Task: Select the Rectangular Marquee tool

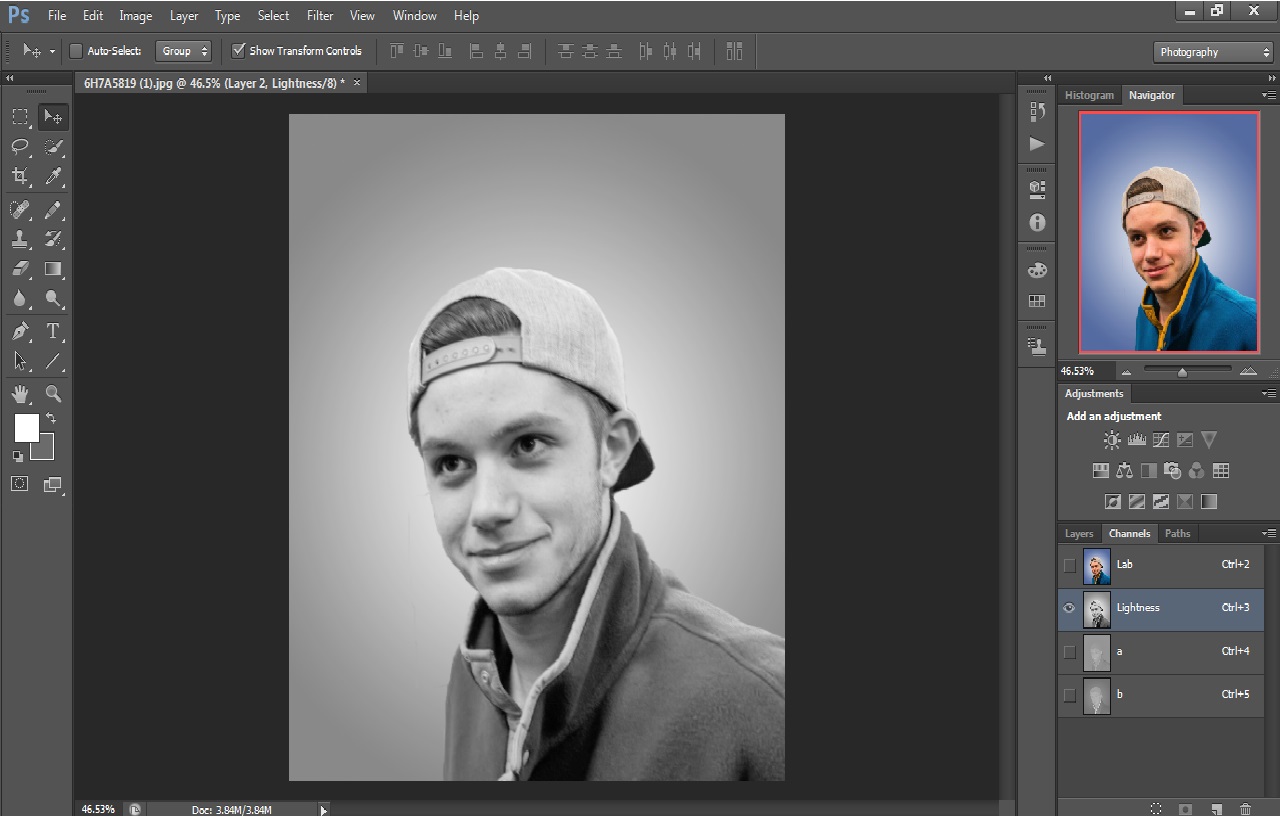Action: click(x=20, y=117)
